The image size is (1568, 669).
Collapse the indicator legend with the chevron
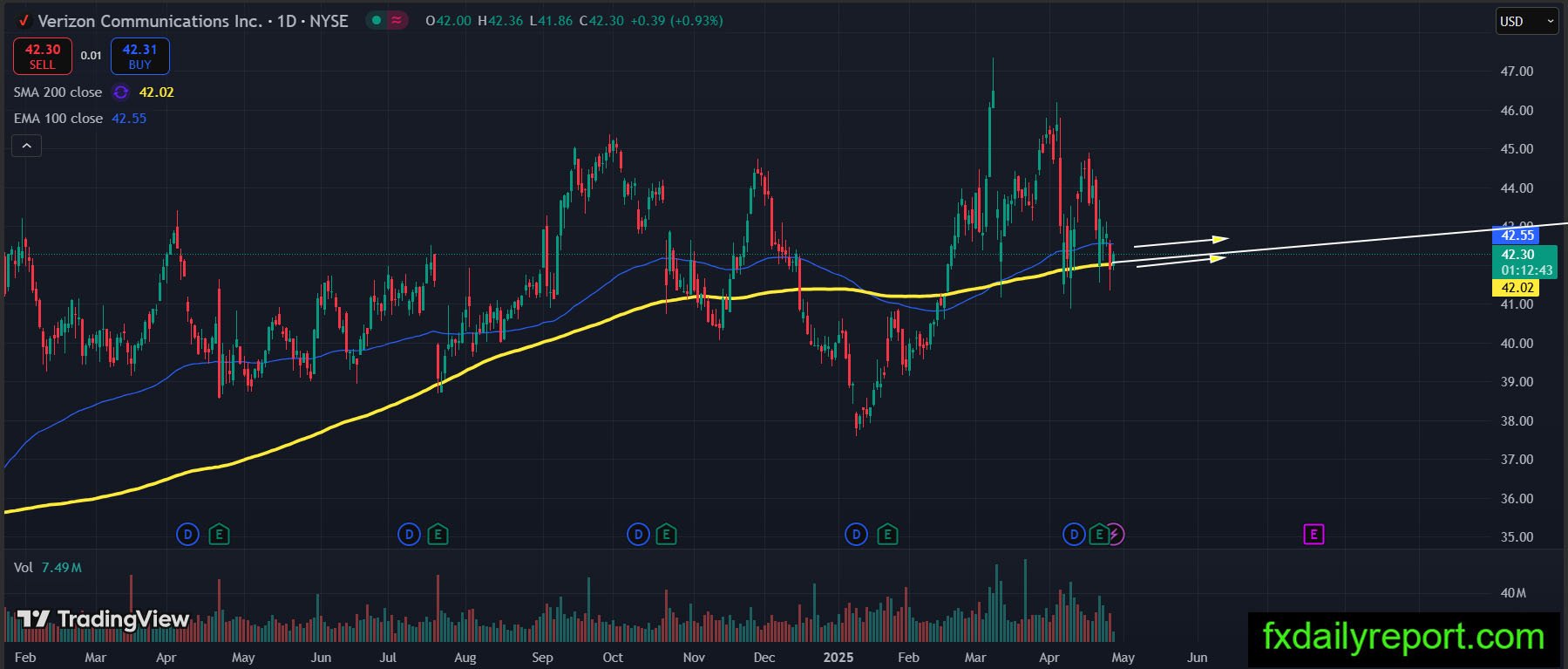(x=27, y=147)
